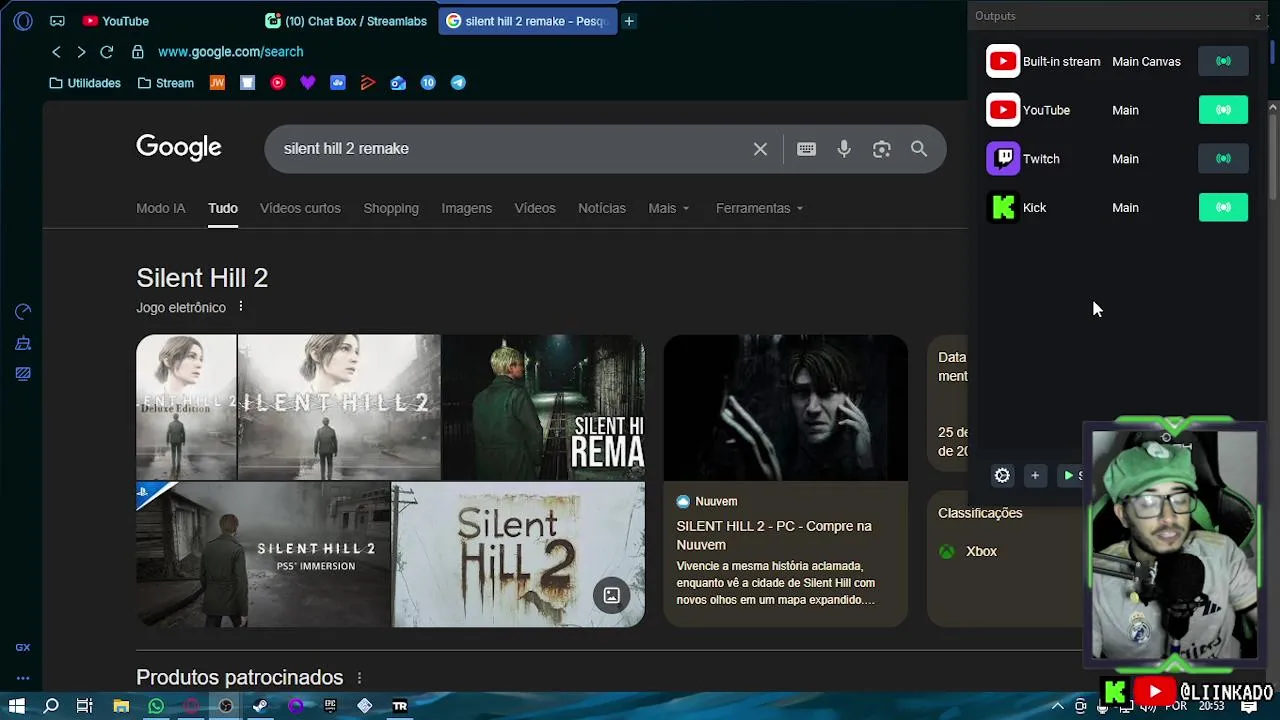Go forward with the browser forward arrow
This screenshot has height=720, width=1280.
pos(81,52)
